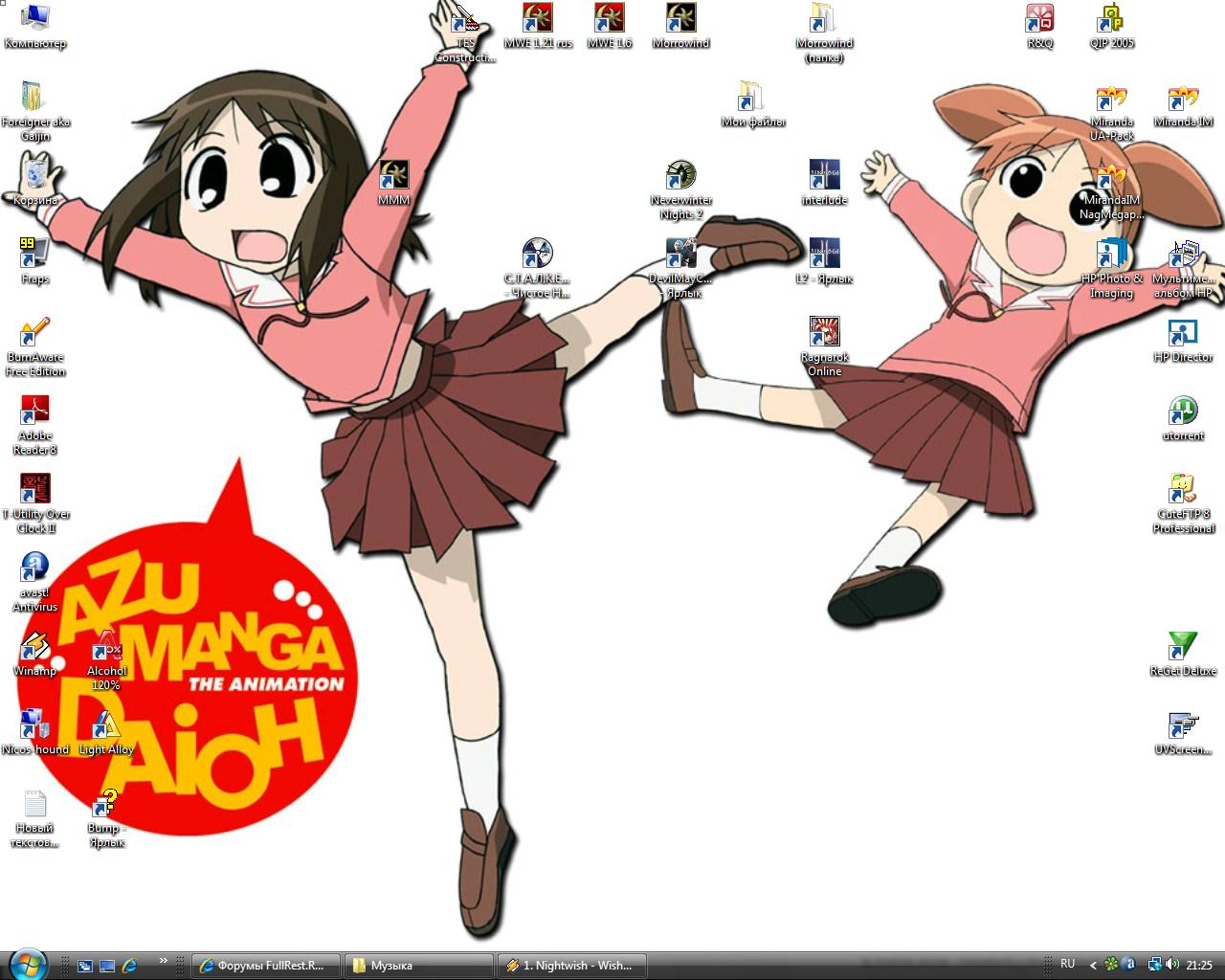Launch the MMM desktop shortcut
The height and width of the screenshot is (980, 1225).
[393, 183]
